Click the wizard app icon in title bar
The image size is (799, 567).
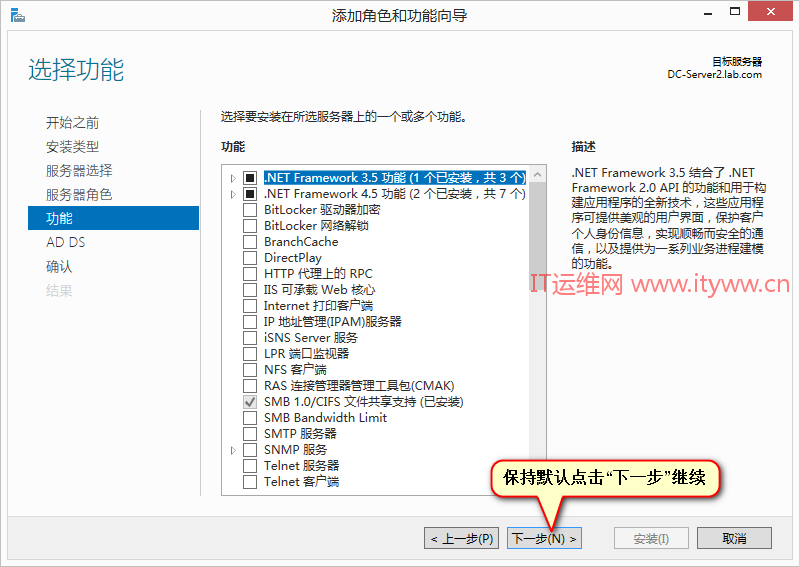point(17,15)
